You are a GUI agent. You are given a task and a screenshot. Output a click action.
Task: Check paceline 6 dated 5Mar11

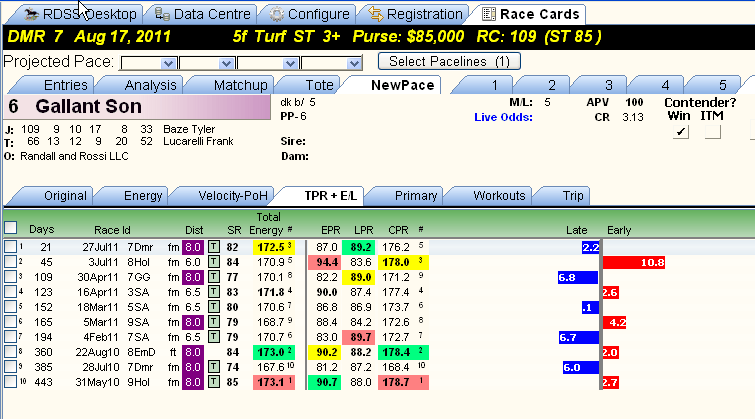[10, 322]
